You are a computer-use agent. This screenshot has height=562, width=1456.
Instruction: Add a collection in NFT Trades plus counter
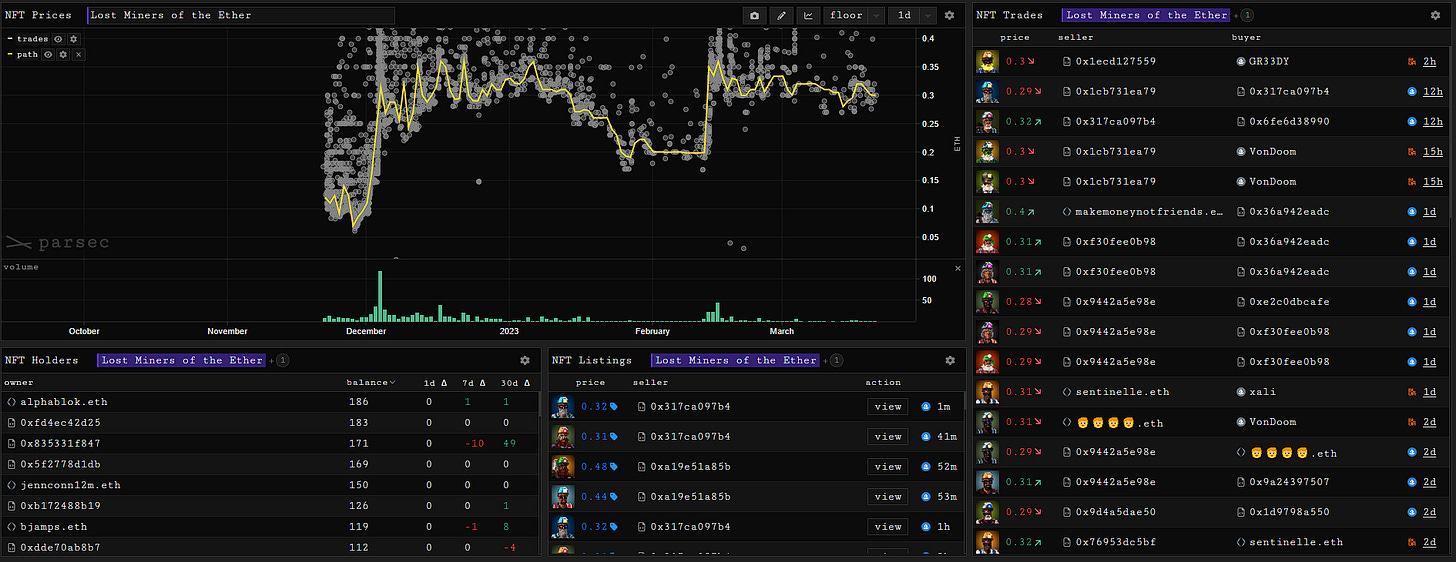1244,15
